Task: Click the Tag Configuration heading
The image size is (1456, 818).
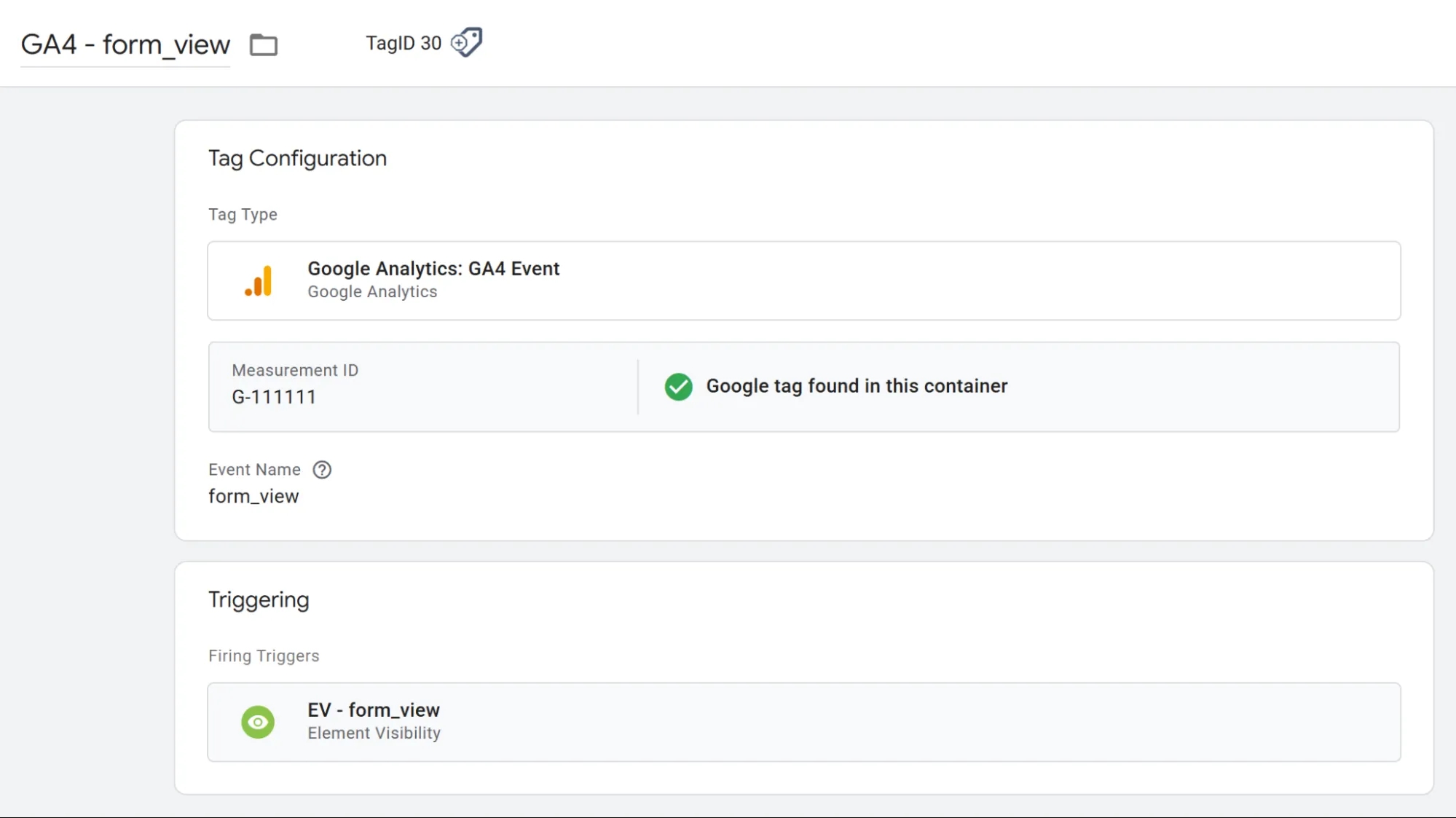Action: [297, 158]
